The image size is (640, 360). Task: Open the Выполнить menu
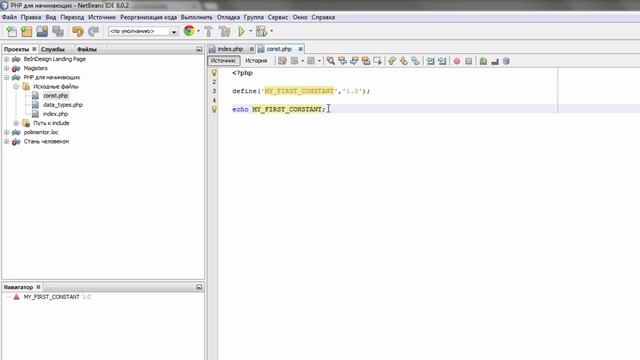pyautogui.click(x=197, y=17)
